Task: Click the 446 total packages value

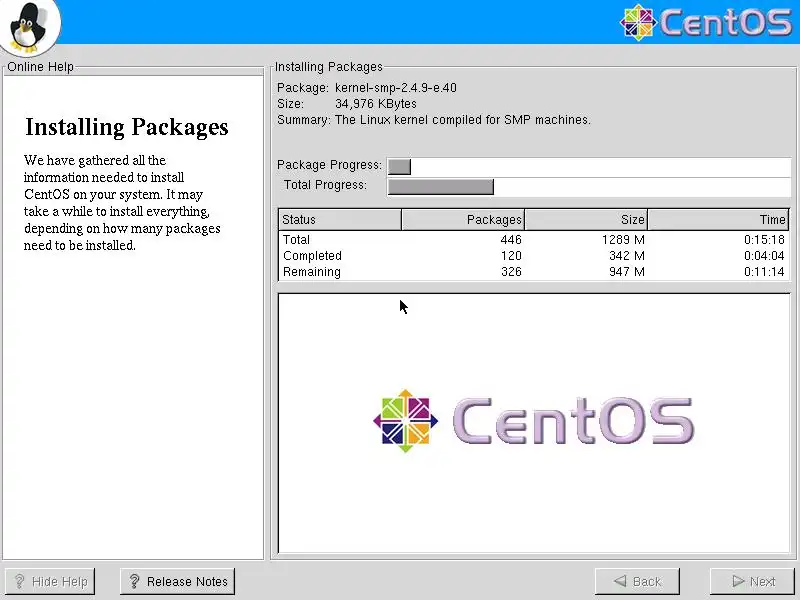Action: coord(511,240)
